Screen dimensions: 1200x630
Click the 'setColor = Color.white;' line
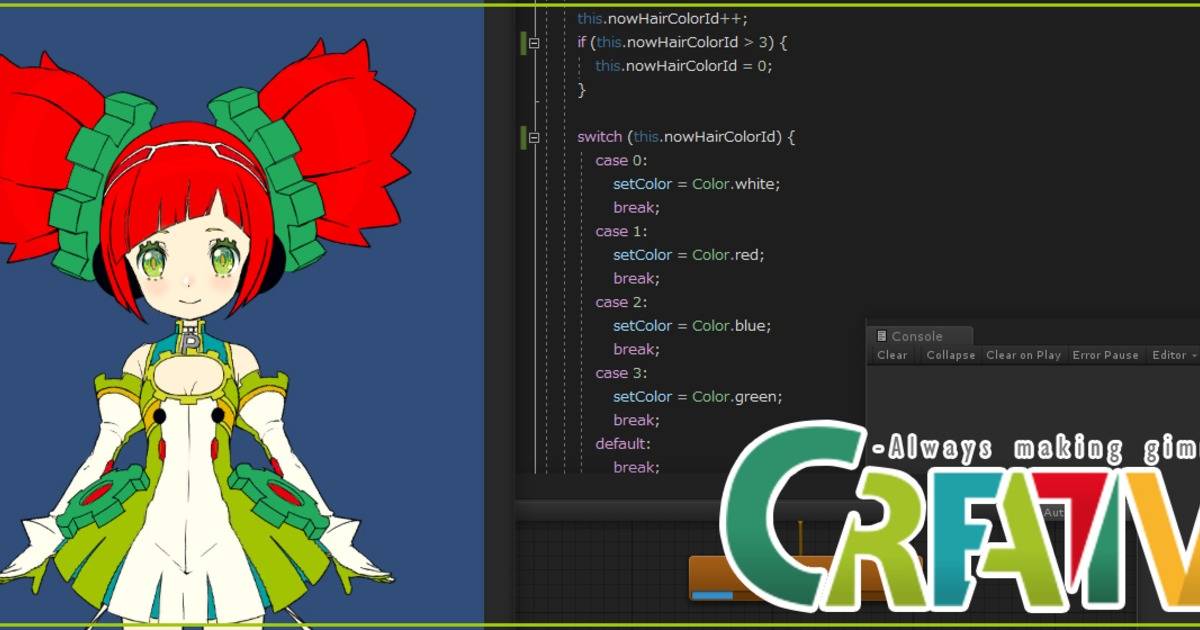point(696,184)
